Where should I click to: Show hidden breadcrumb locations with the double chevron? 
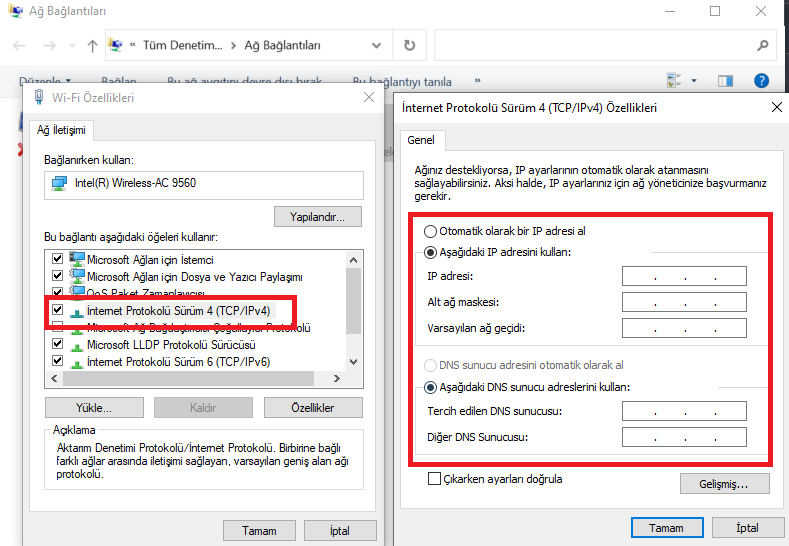click(133, 45)
